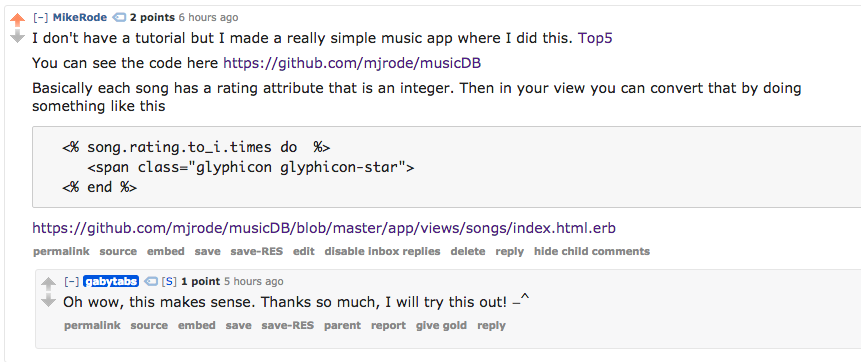The width and height of the screenshot is (861, 362).
Task: Open the Top5 link
Action: [x=595, y=39]
